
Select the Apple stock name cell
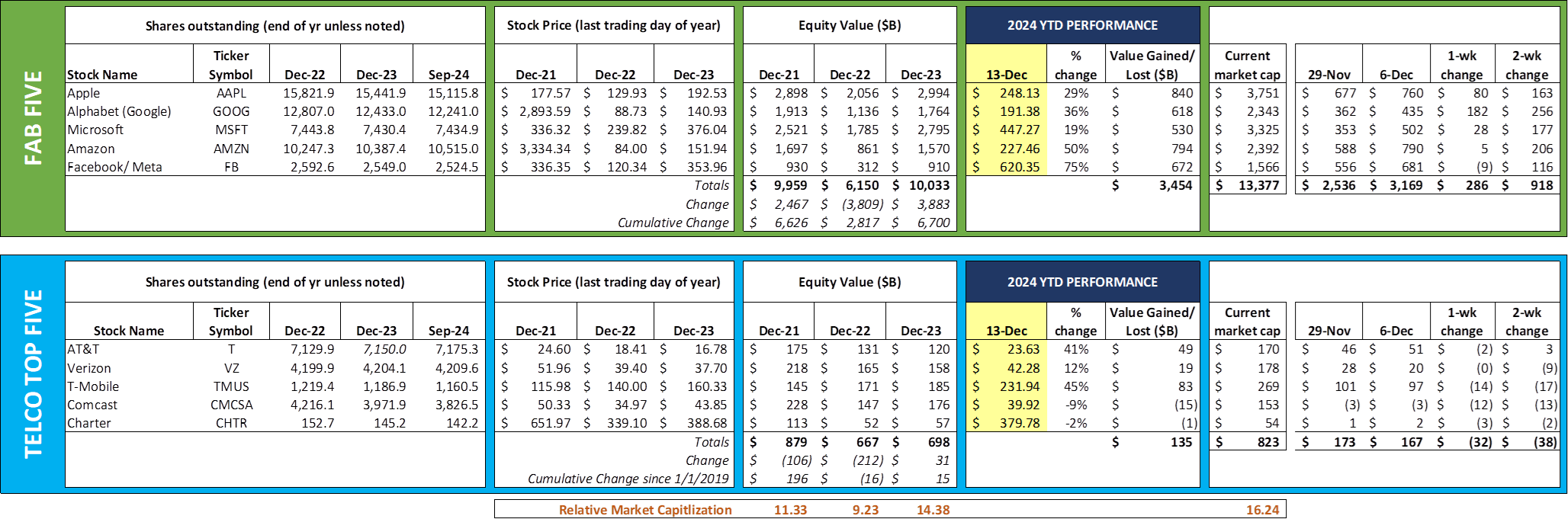click(84, 93)
